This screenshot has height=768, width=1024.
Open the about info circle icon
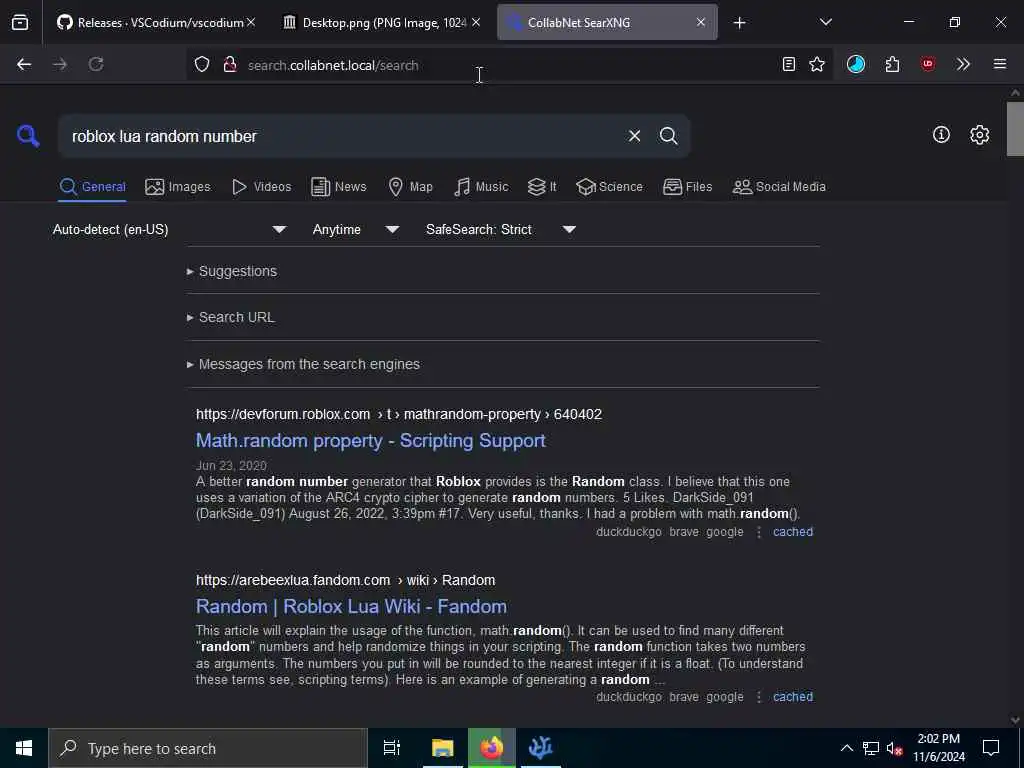click(x=941, y=135)
